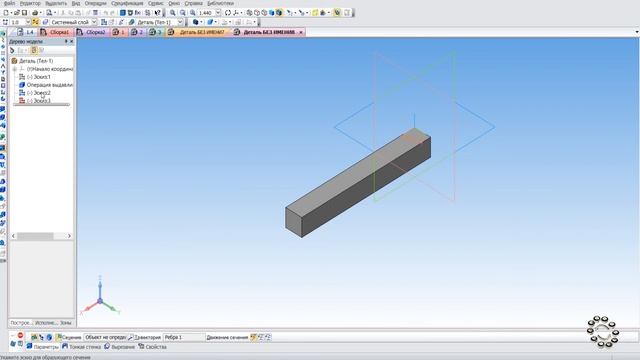Click the Траектория selector button
The height and width of the screenshot is (360, 640).
[144, 338]
